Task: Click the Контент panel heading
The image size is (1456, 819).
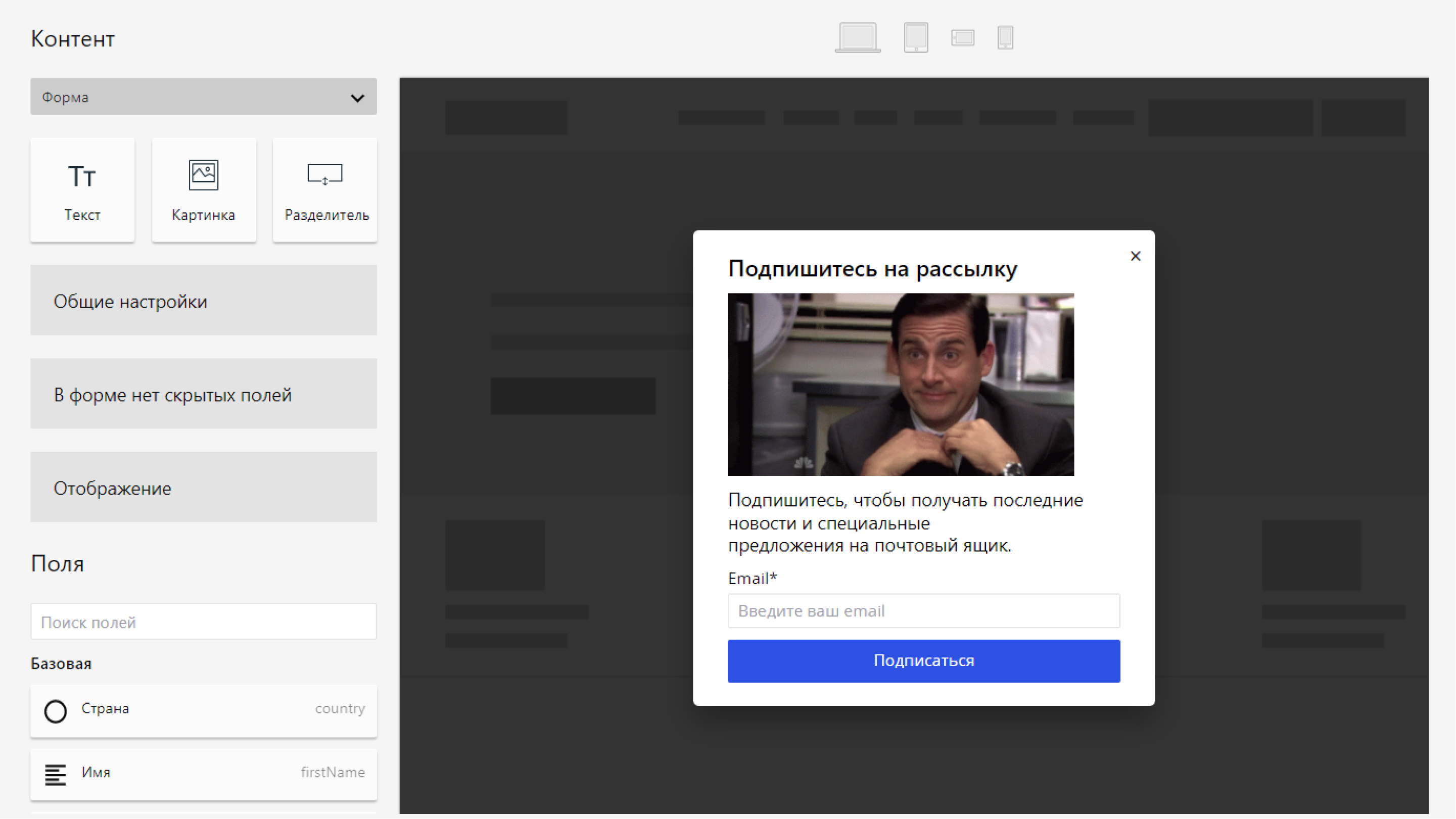Action: point(73,38)
